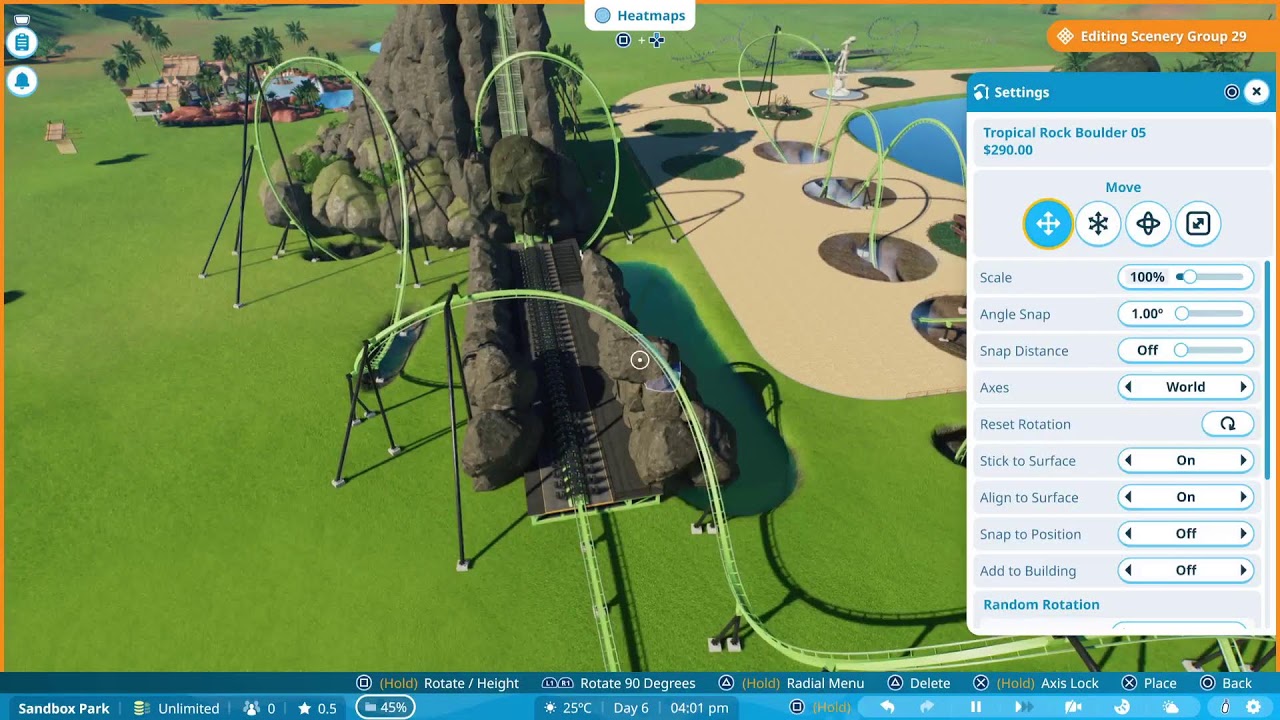
Task: Click Snap to Position right arrow
Action: tap(1243, 534)
